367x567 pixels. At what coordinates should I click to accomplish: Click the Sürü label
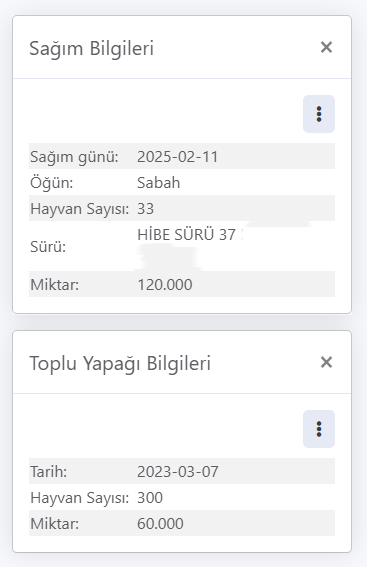(48, 247)
